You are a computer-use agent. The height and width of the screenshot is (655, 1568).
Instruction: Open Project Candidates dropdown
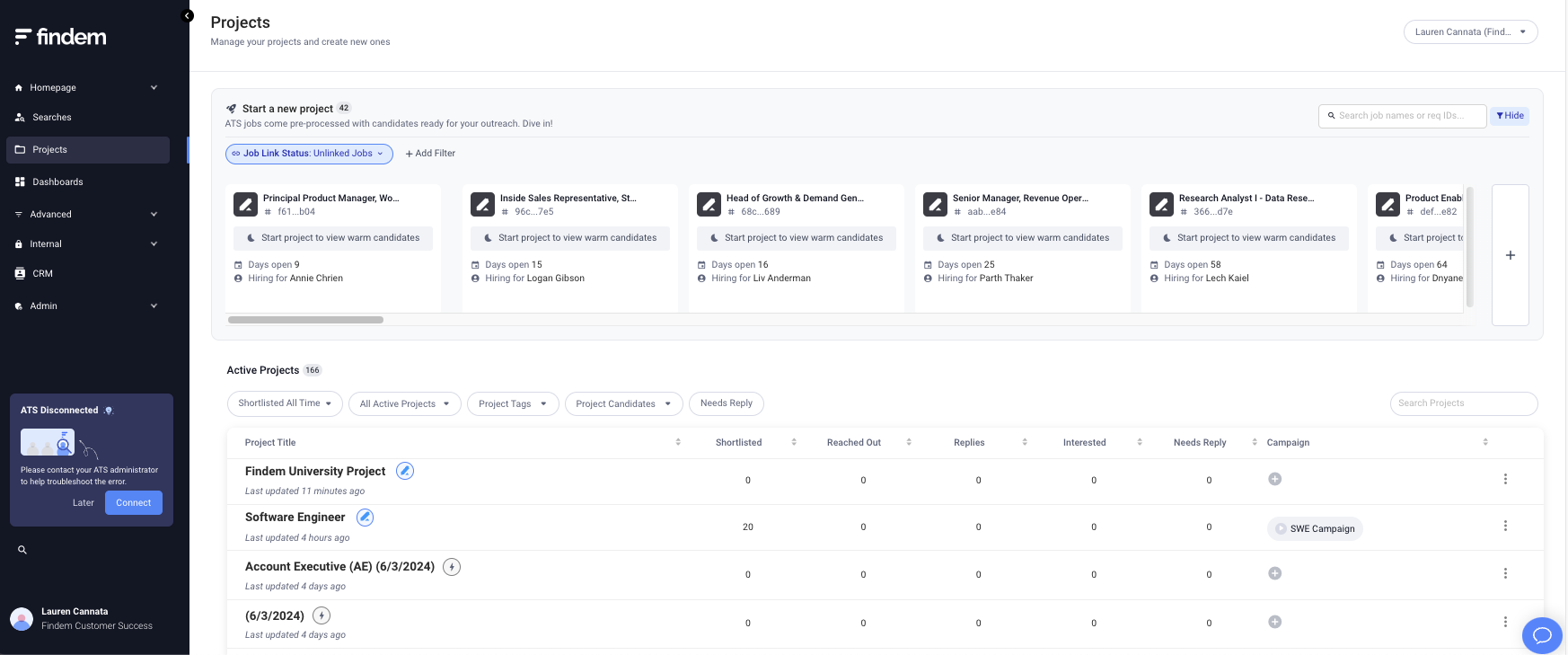[x=624, y=404]
